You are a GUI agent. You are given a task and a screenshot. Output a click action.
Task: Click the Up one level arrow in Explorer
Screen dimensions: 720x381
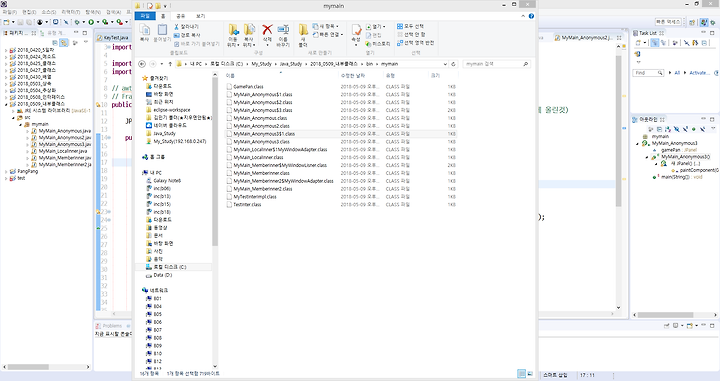tap(170, 64)
